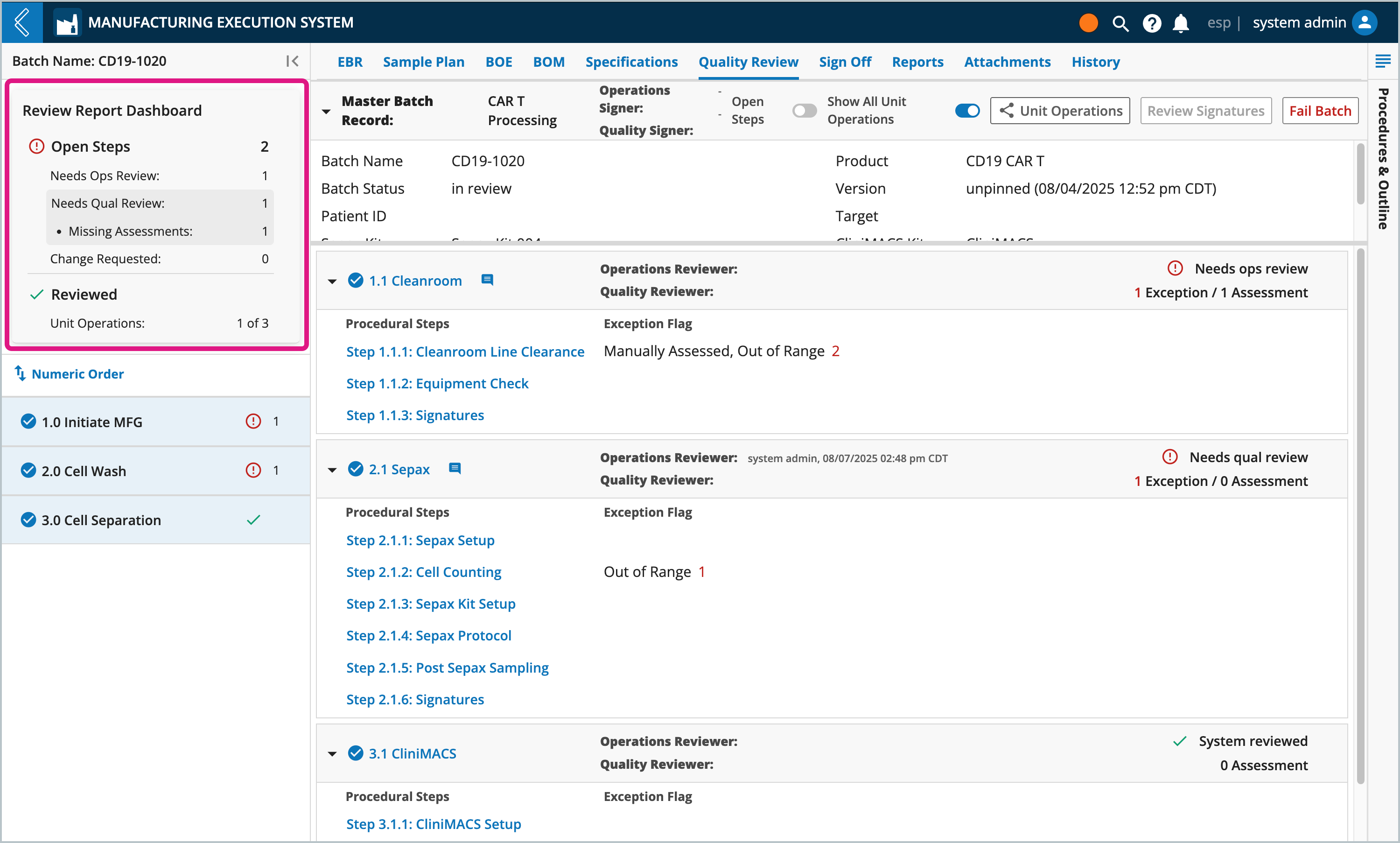Click the Needs ops review alert icon
1400x843 pixels.
(1175, 268)
